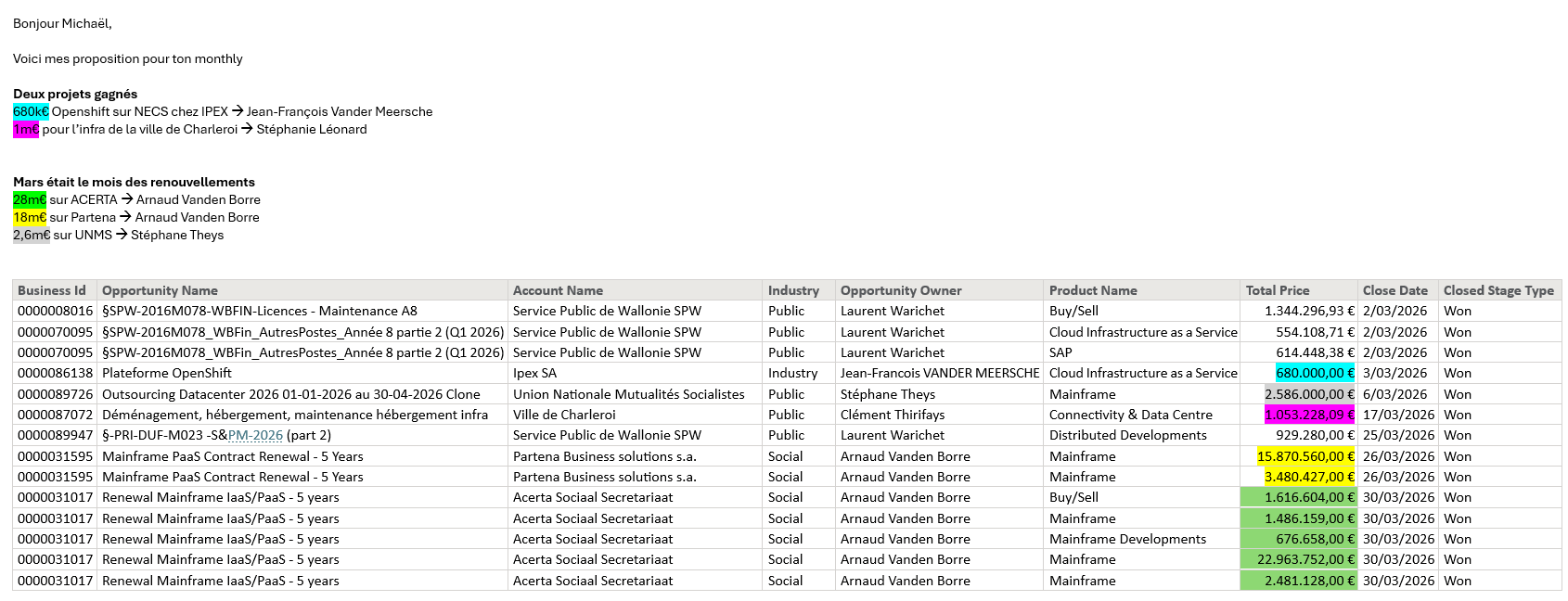1568x601 pixels.
Task: Click the Plateforme OpenShift opportunity cell
Action: (x=167, y=373)
